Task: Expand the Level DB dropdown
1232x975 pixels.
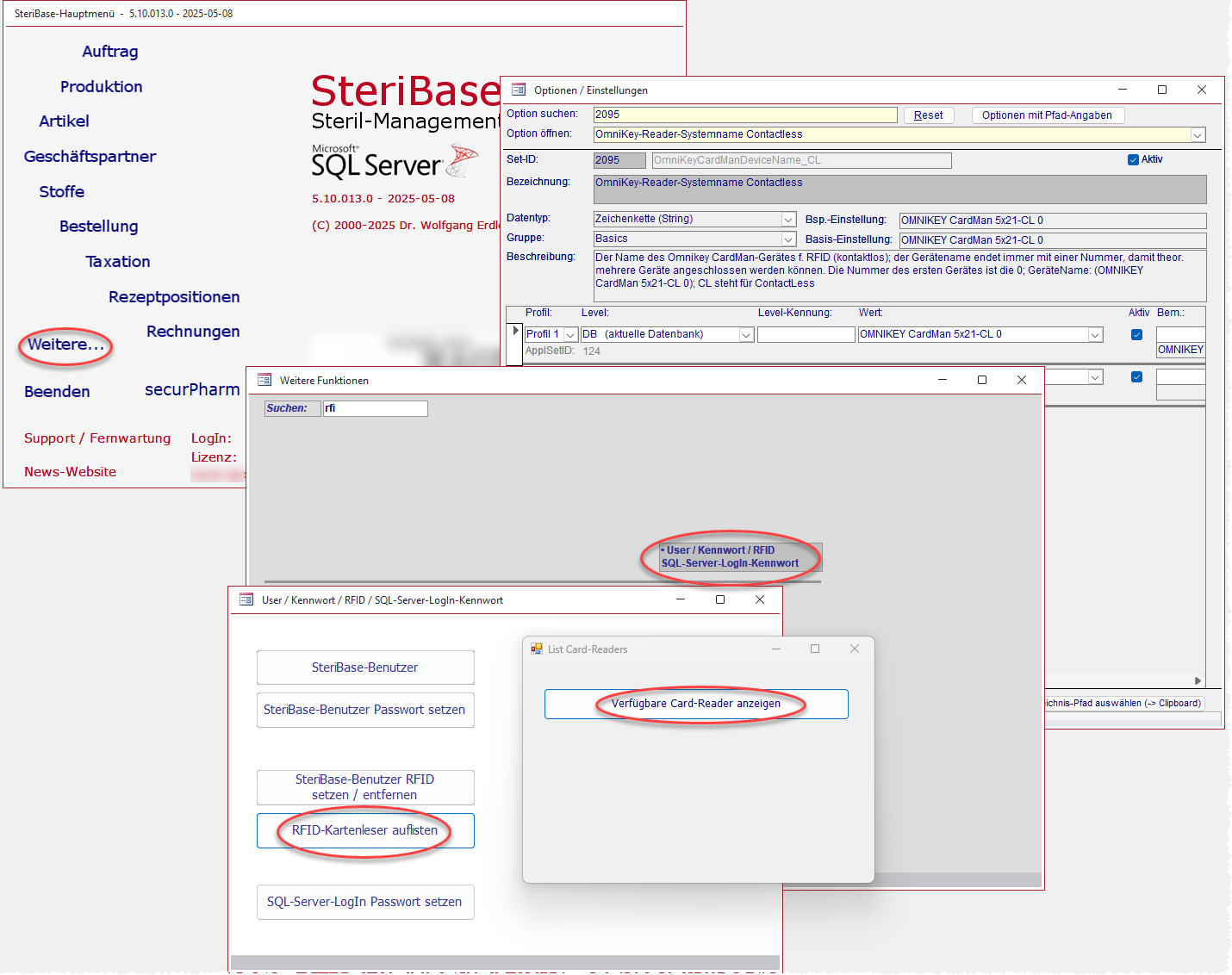Action: pyautogui.click(x=747, y=335)
